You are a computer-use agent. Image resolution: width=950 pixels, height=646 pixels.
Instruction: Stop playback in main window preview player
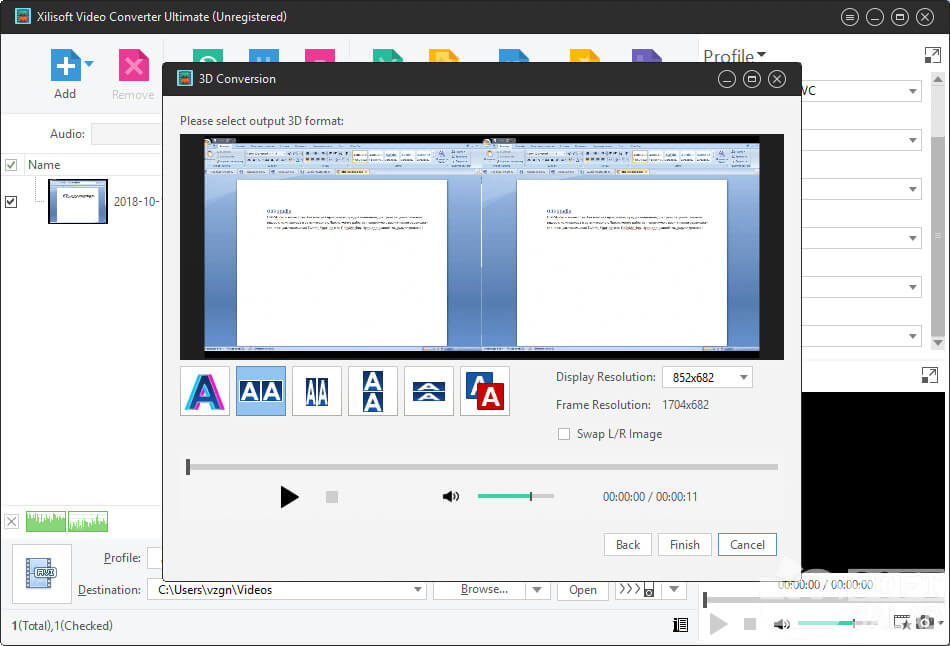coord(749,624)
